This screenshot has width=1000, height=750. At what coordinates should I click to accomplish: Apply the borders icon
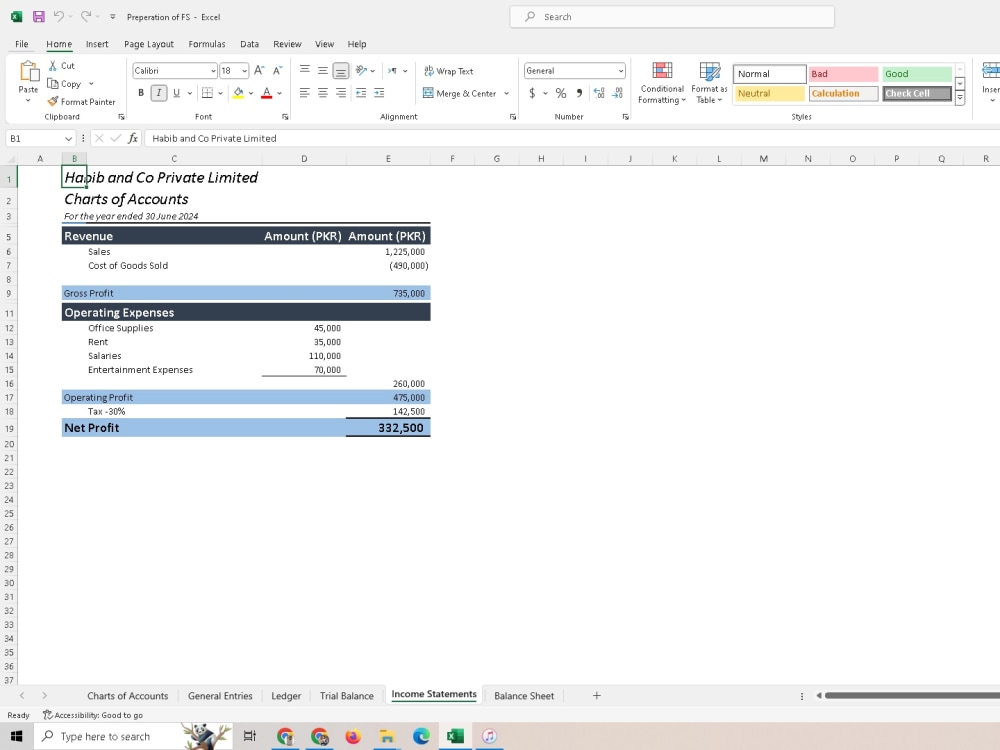pyautogui.click(x=207, y=93)
